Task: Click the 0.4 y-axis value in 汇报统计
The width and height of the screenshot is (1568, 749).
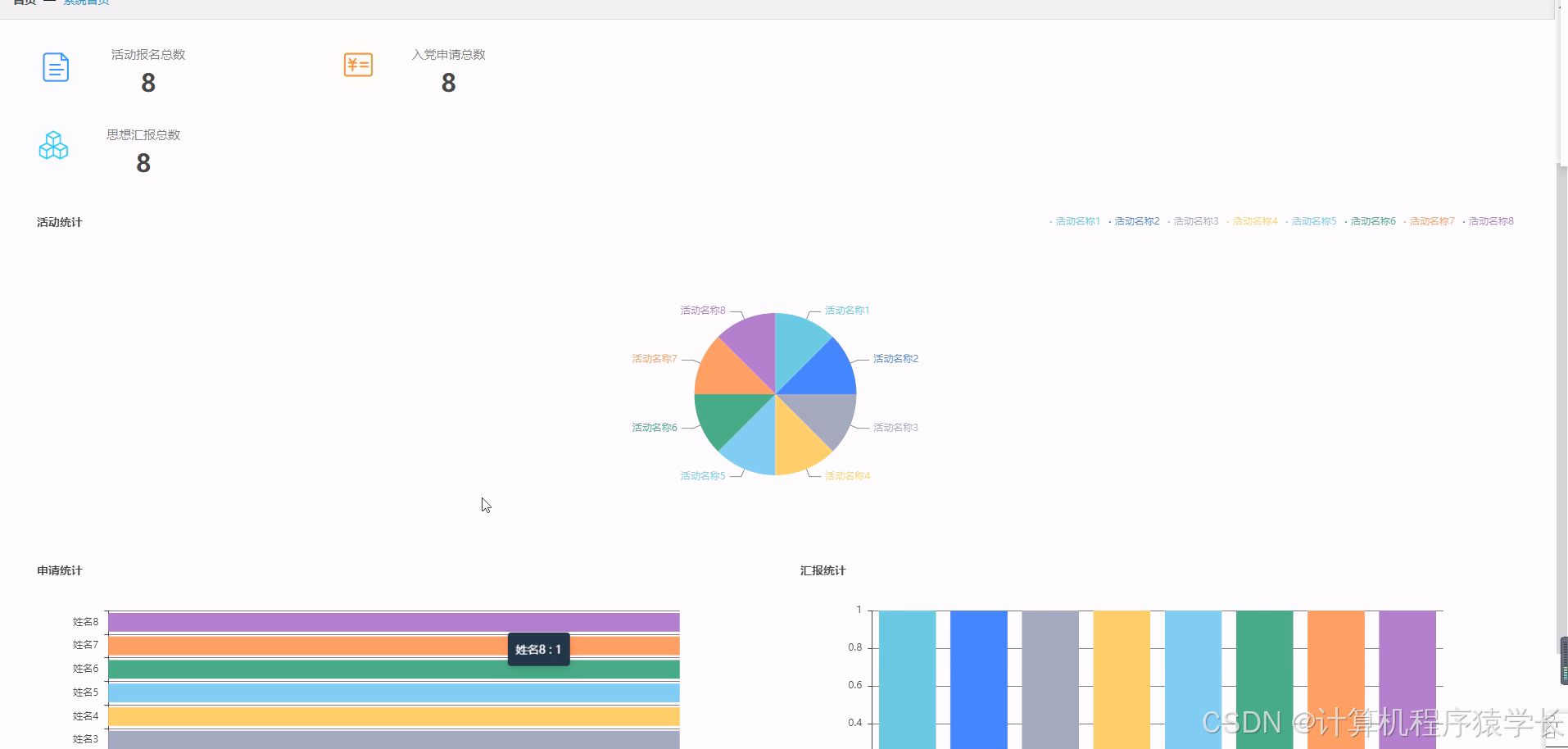Action: pyautogui.click(x=854, y=723)
